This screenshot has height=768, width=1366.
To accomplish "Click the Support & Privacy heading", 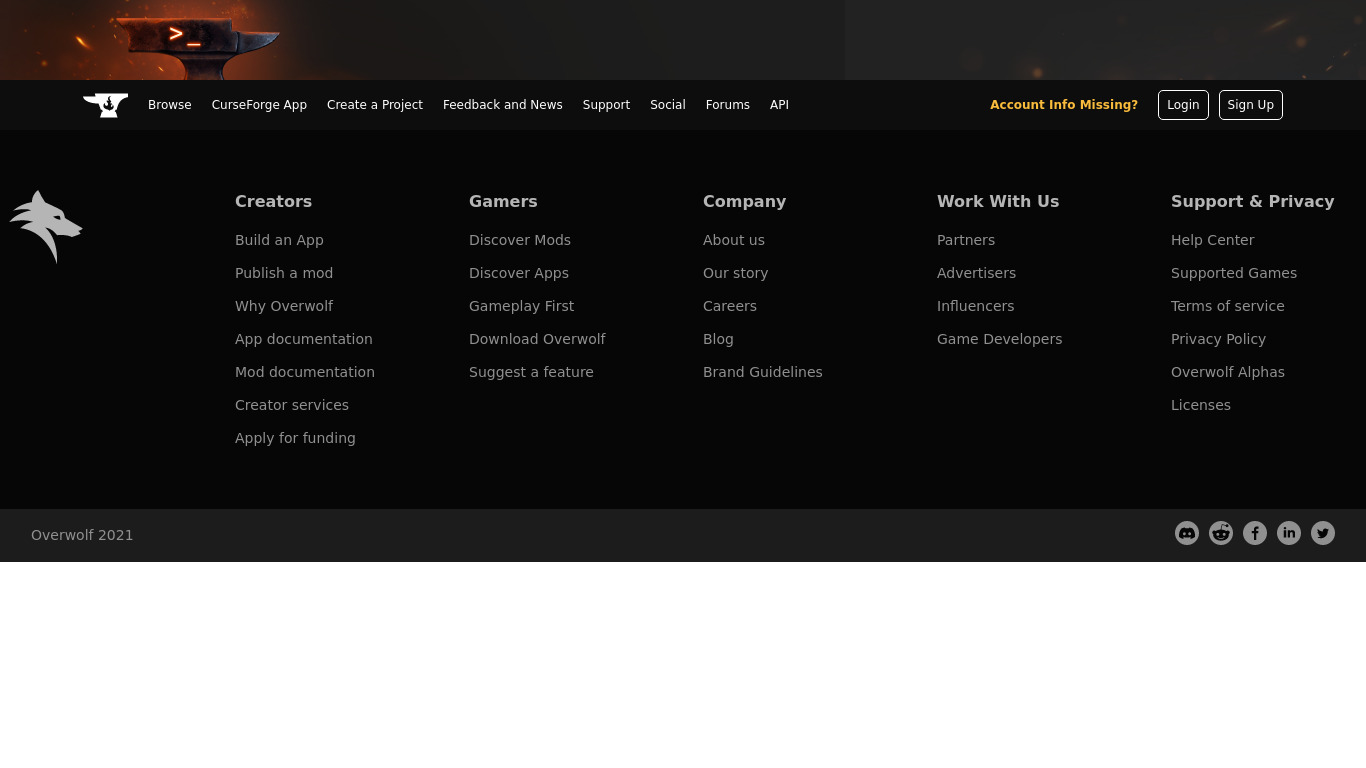I will (1252, 201).
